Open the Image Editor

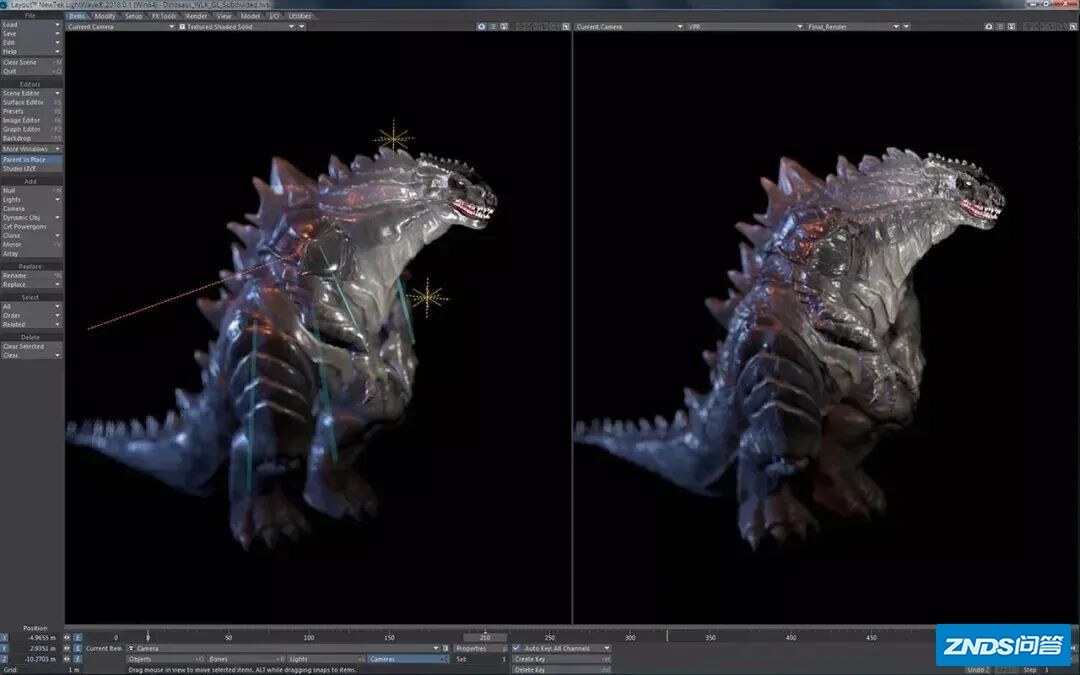tap(31, 120)
